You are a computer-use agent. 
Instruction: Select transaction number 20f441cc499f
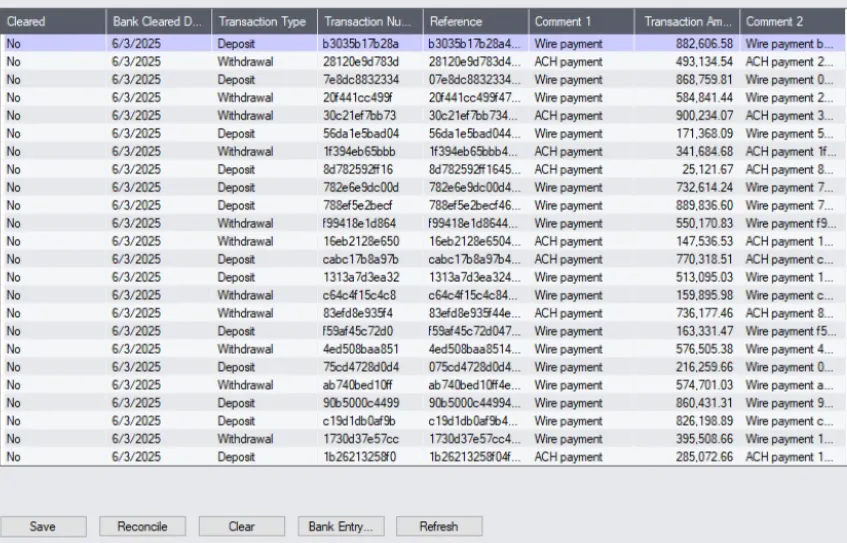click(358, 98)
